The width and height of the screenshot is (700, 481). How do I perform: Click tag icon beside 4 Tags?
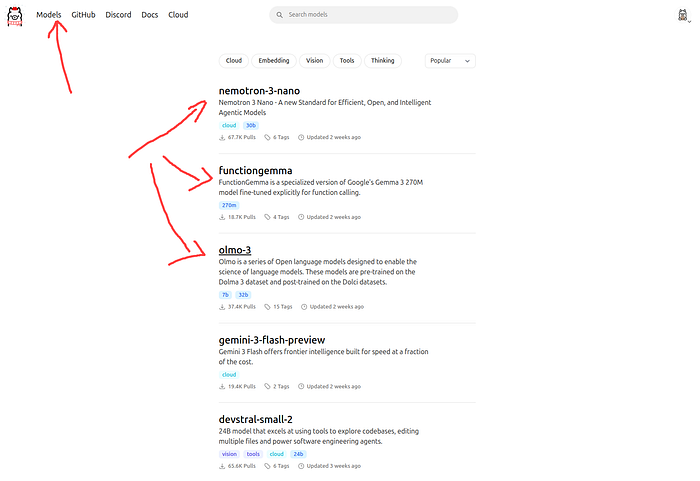coord(267,217)
